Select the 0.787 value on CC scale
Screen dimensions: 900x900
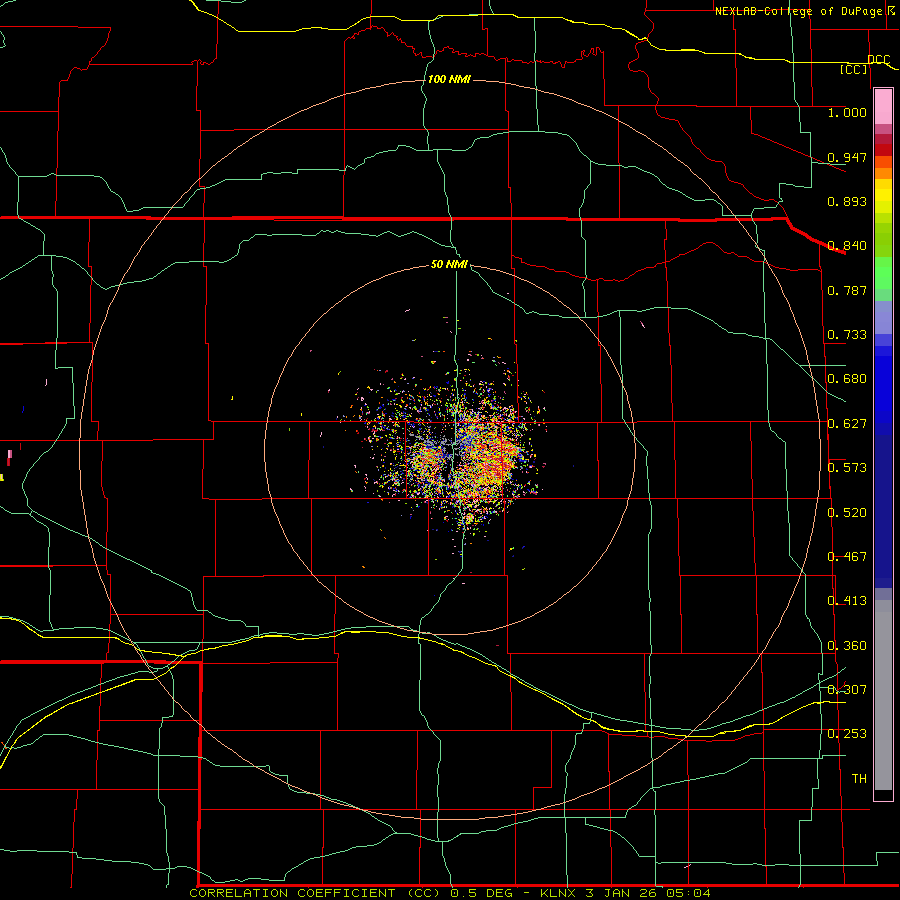(x=847, y=290)
